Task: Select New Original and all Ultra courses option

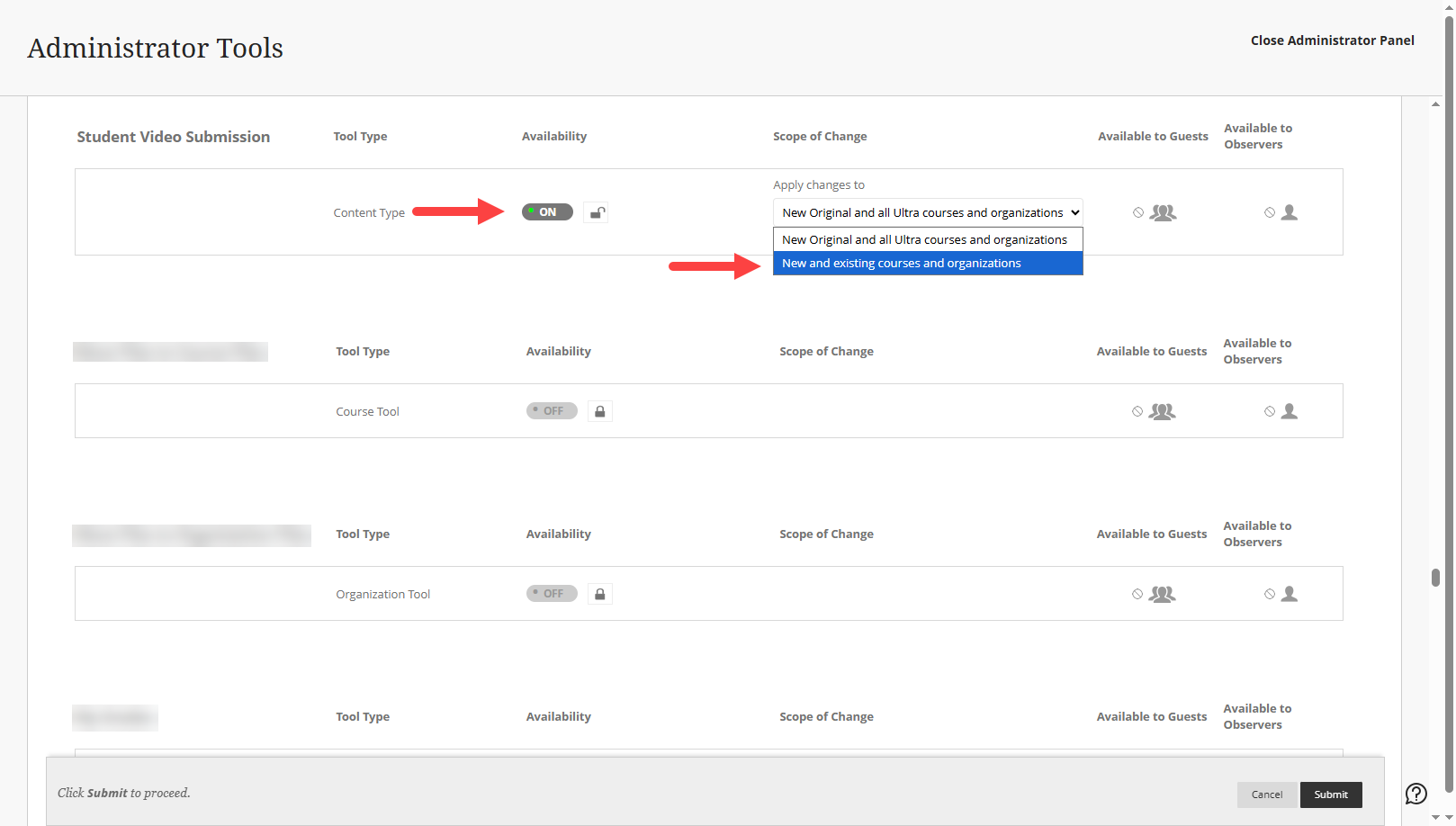Action: click(928, 239)
